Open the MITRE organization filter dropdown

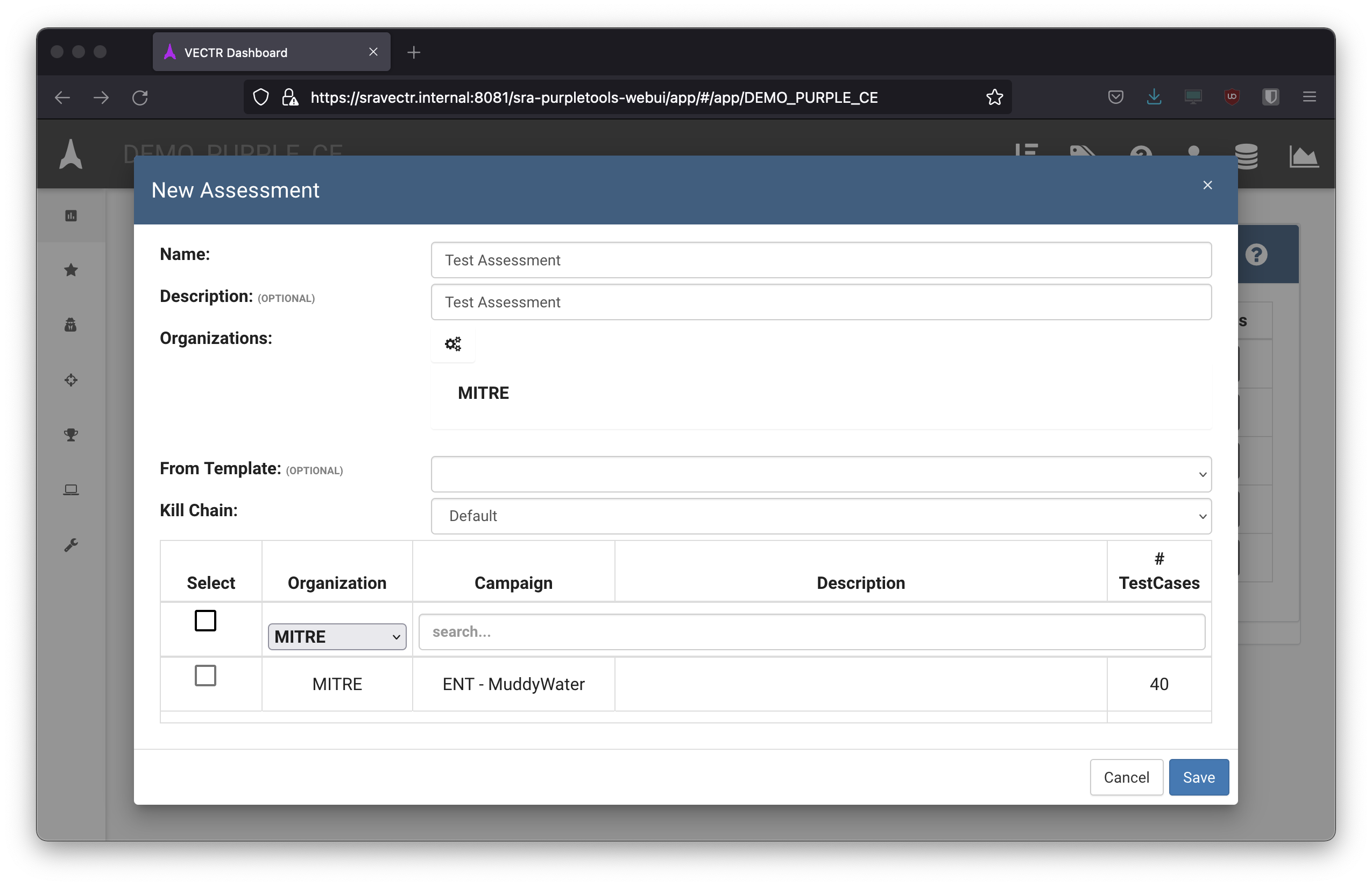tap(337, 637)
